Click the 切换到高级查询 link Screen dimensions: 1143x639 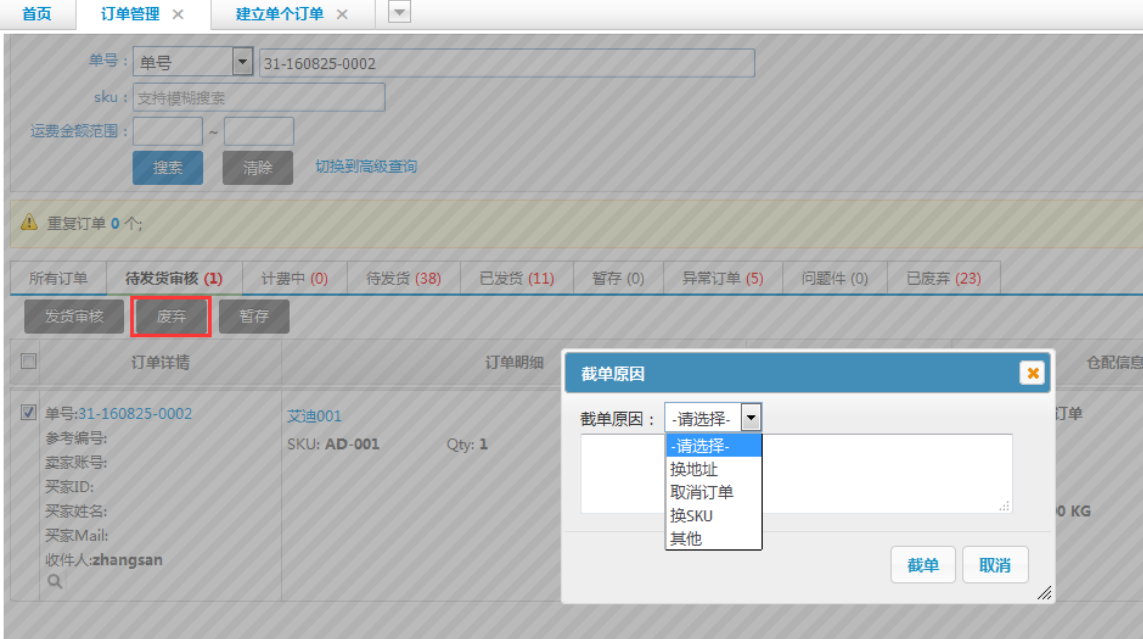pos(366,167)
